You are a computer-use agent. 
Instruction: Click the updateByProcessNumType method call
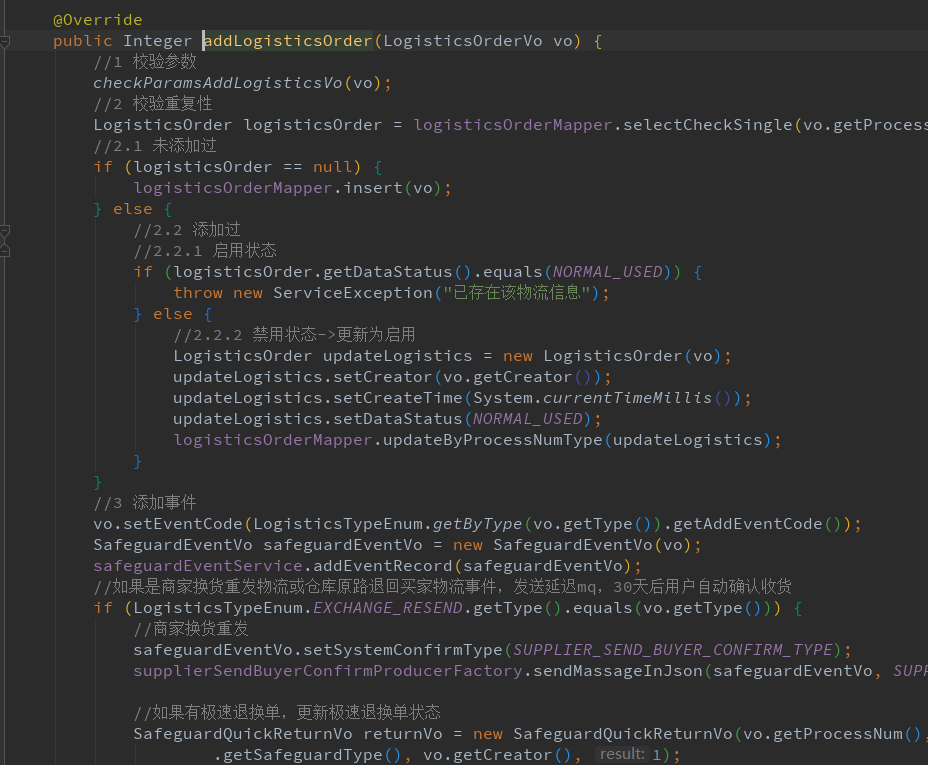(492, 440)
